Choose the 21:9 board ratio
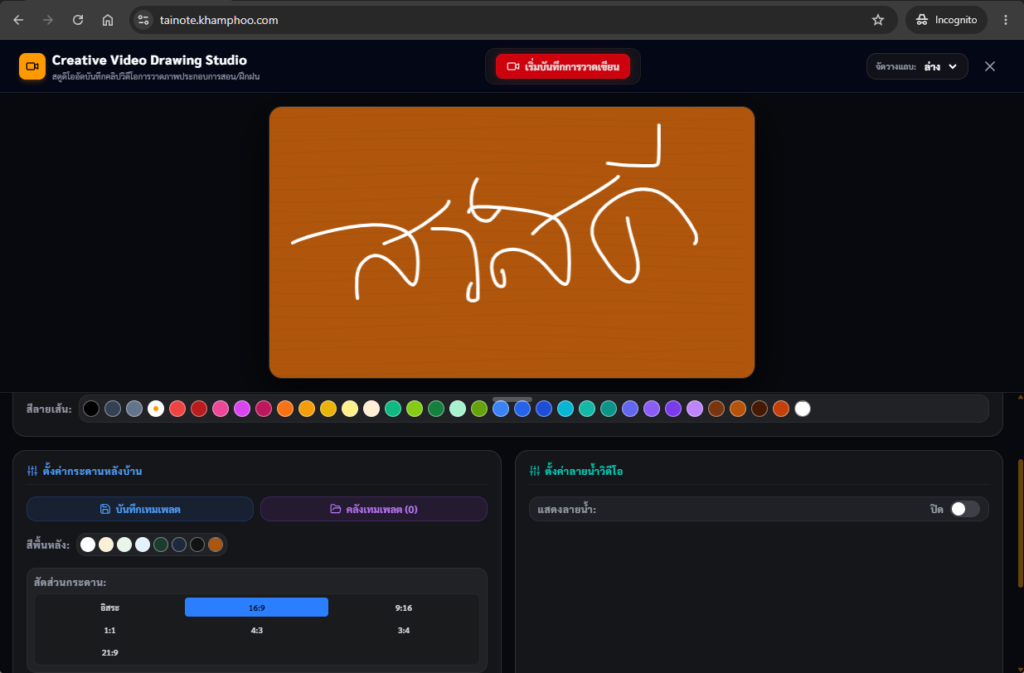The height and width of the screenshot is (673, 1024). pyautogui.click(x=110, y=653)
